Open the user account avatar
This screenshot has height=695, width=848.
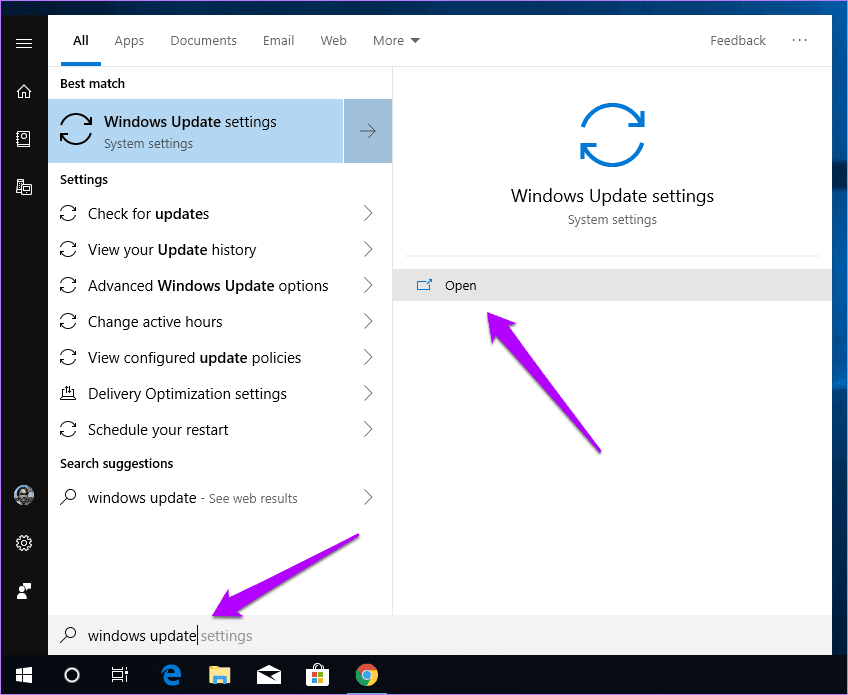point(24,495)
